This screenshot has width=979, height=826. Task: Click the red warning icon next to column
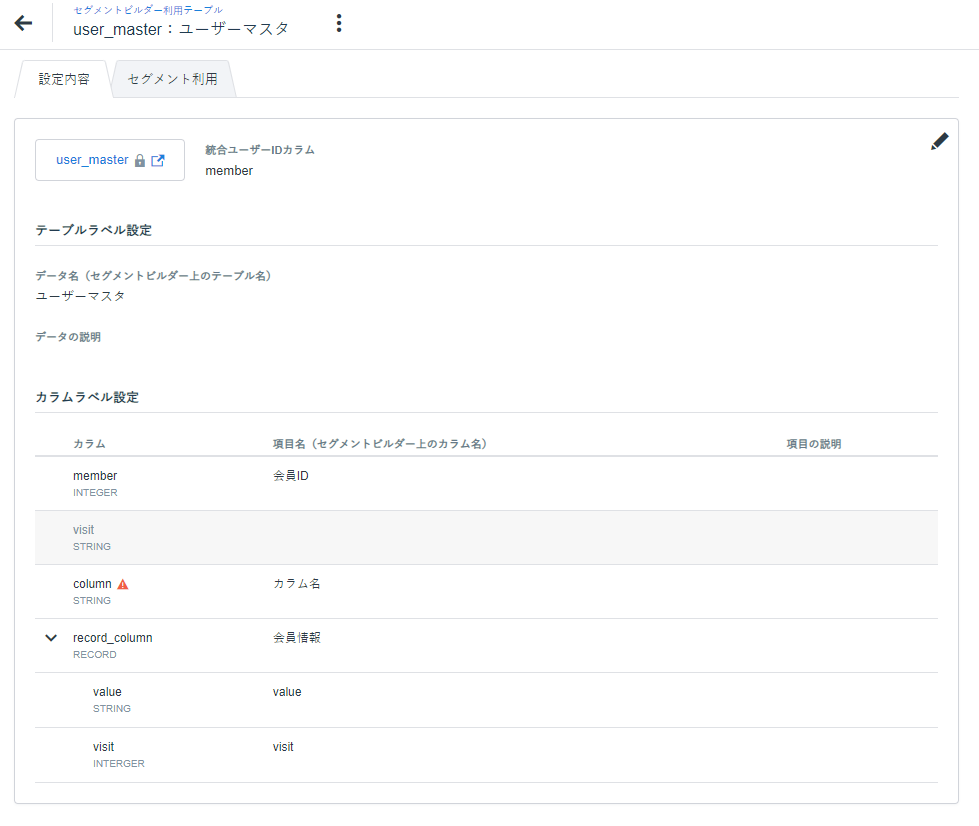pos(123,584)
